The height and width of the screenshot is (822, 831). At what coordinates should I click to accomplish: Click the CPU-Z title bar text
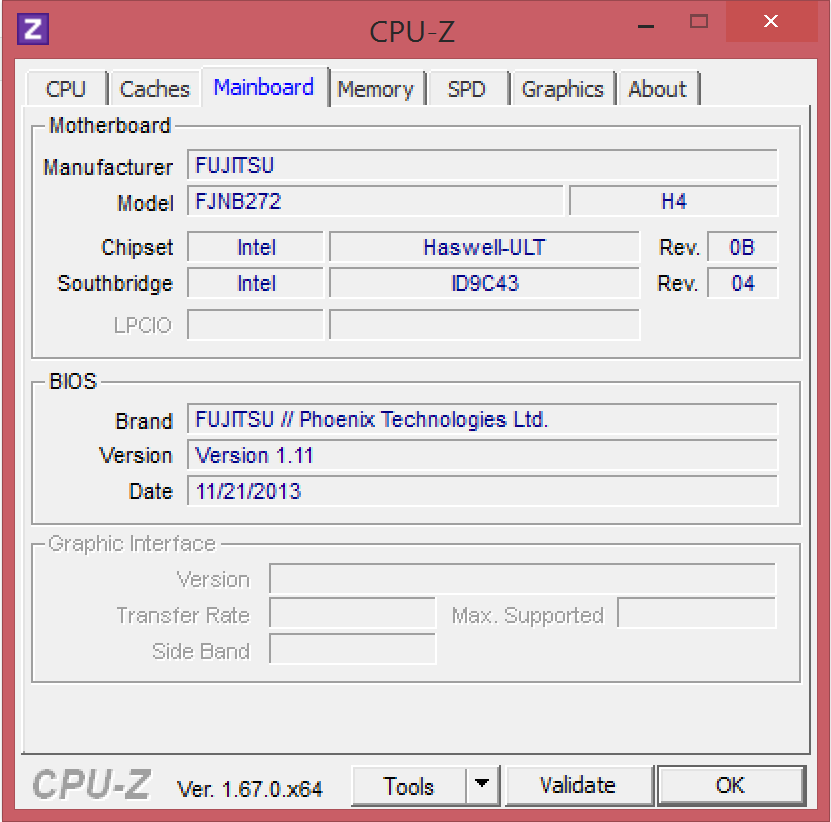(412, 32)
